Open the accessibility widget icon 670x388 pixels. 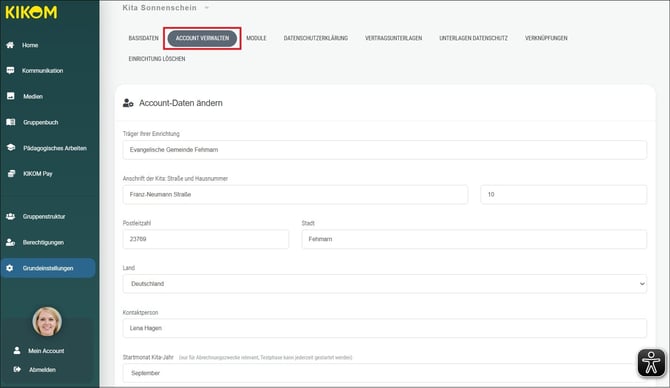(651, 363)
